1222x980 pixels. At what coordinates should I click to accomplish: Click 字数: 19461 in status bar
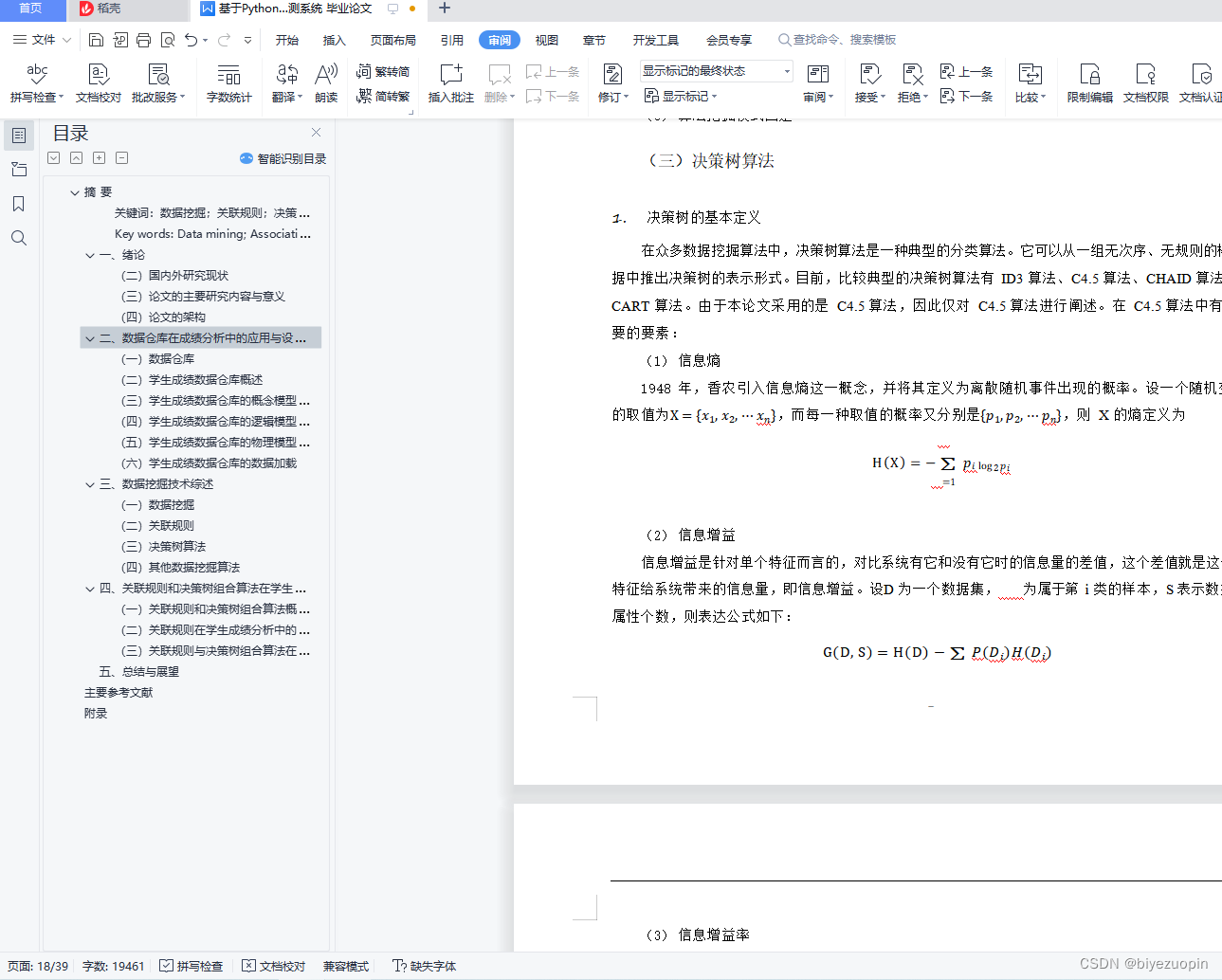[x=114, y=966]
